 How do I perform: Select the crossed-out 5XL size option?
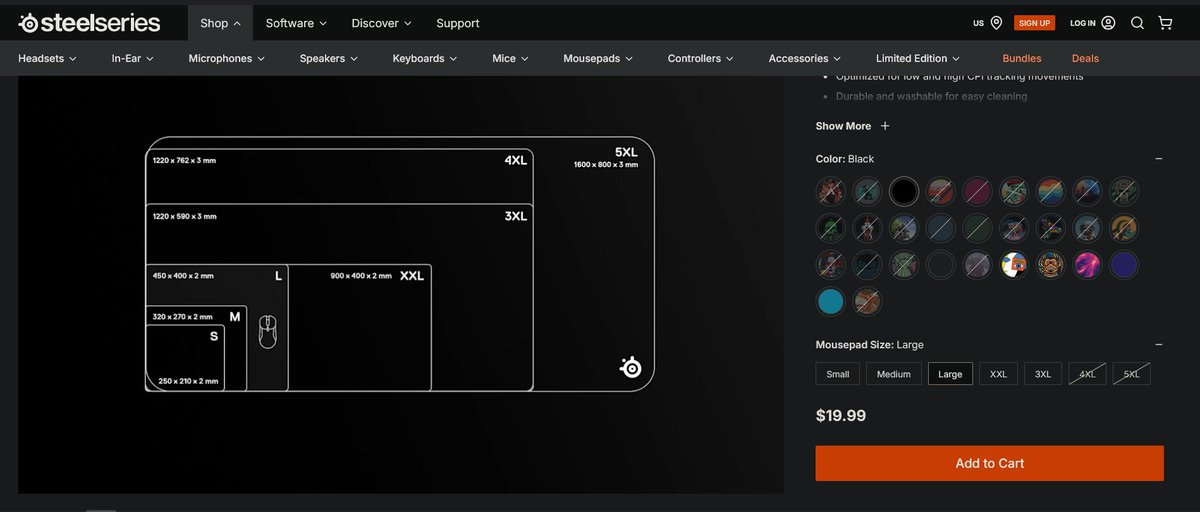coord(1132,374)
